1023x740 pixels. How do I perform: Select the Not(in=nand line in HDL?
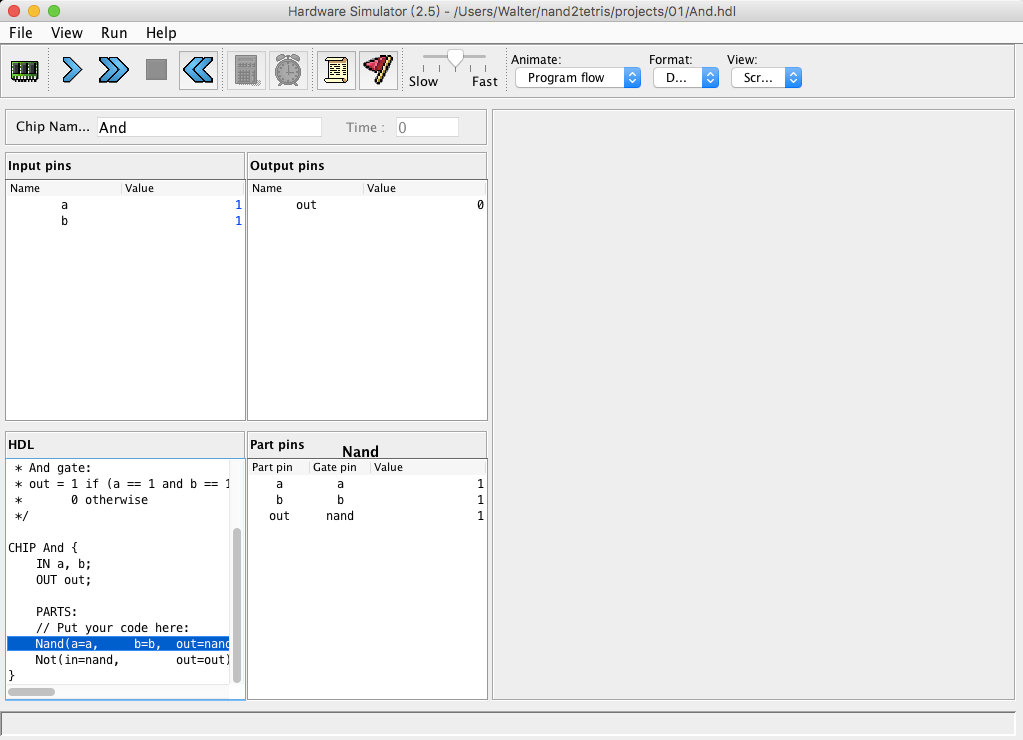(118, 660)
